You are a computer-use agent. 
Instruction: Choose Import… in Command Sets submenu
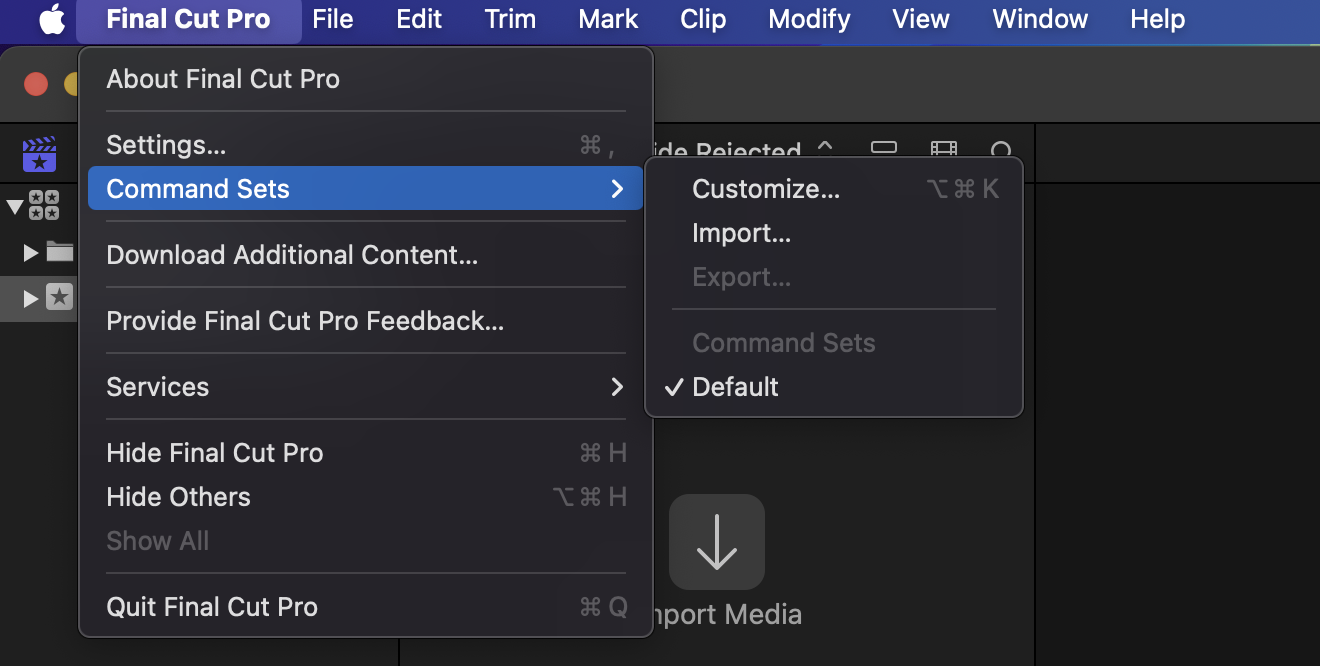click(x=741, y=233)
